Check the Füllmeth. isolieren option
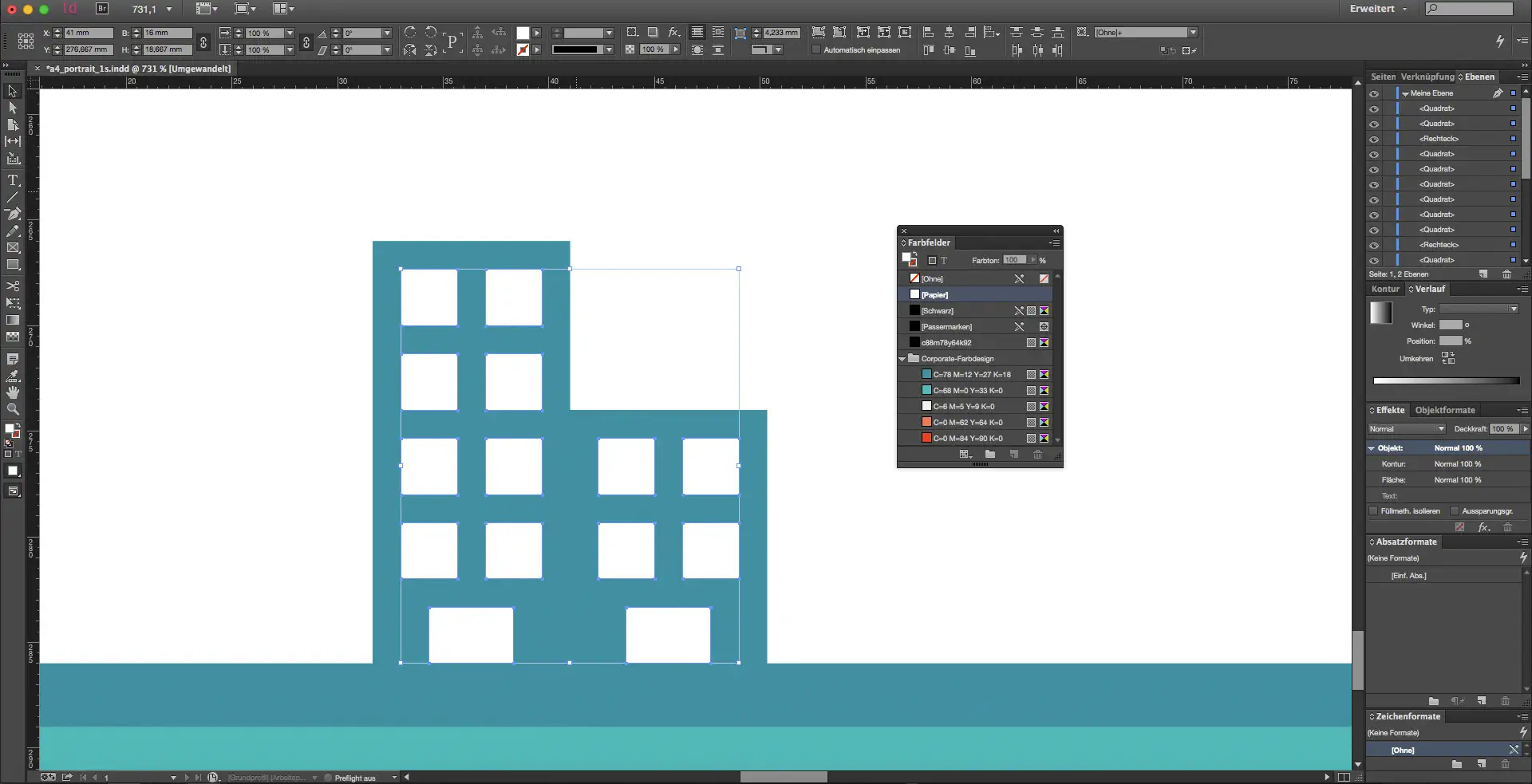The image size is (1532, 784). point(1373,511)
